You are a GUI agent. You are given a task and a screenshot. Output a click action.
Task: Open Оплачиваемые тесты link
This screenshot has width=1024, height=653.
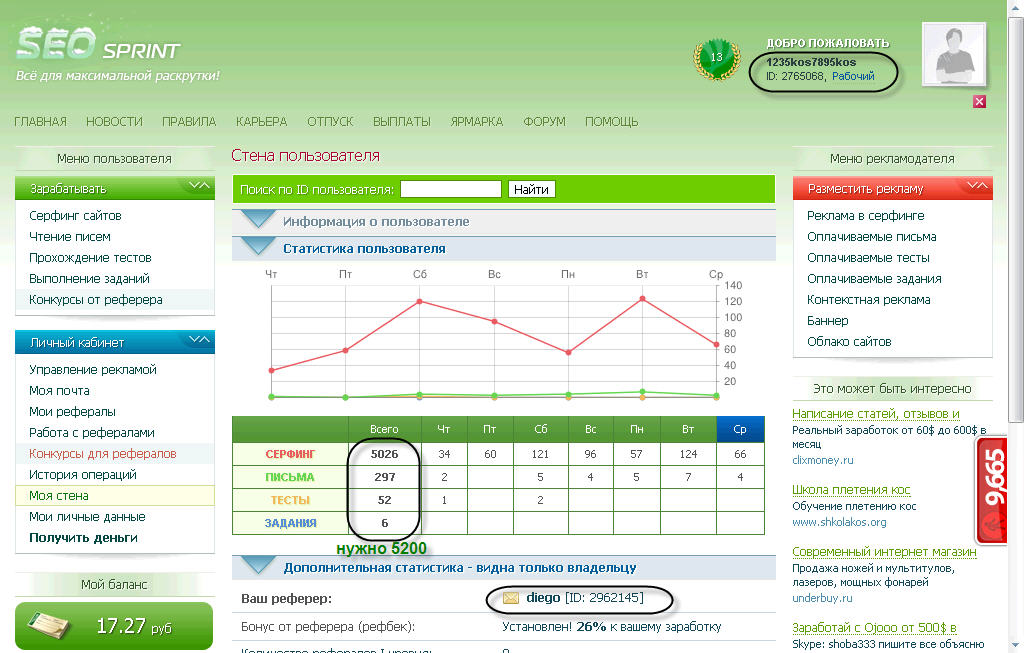click(868, 257)
